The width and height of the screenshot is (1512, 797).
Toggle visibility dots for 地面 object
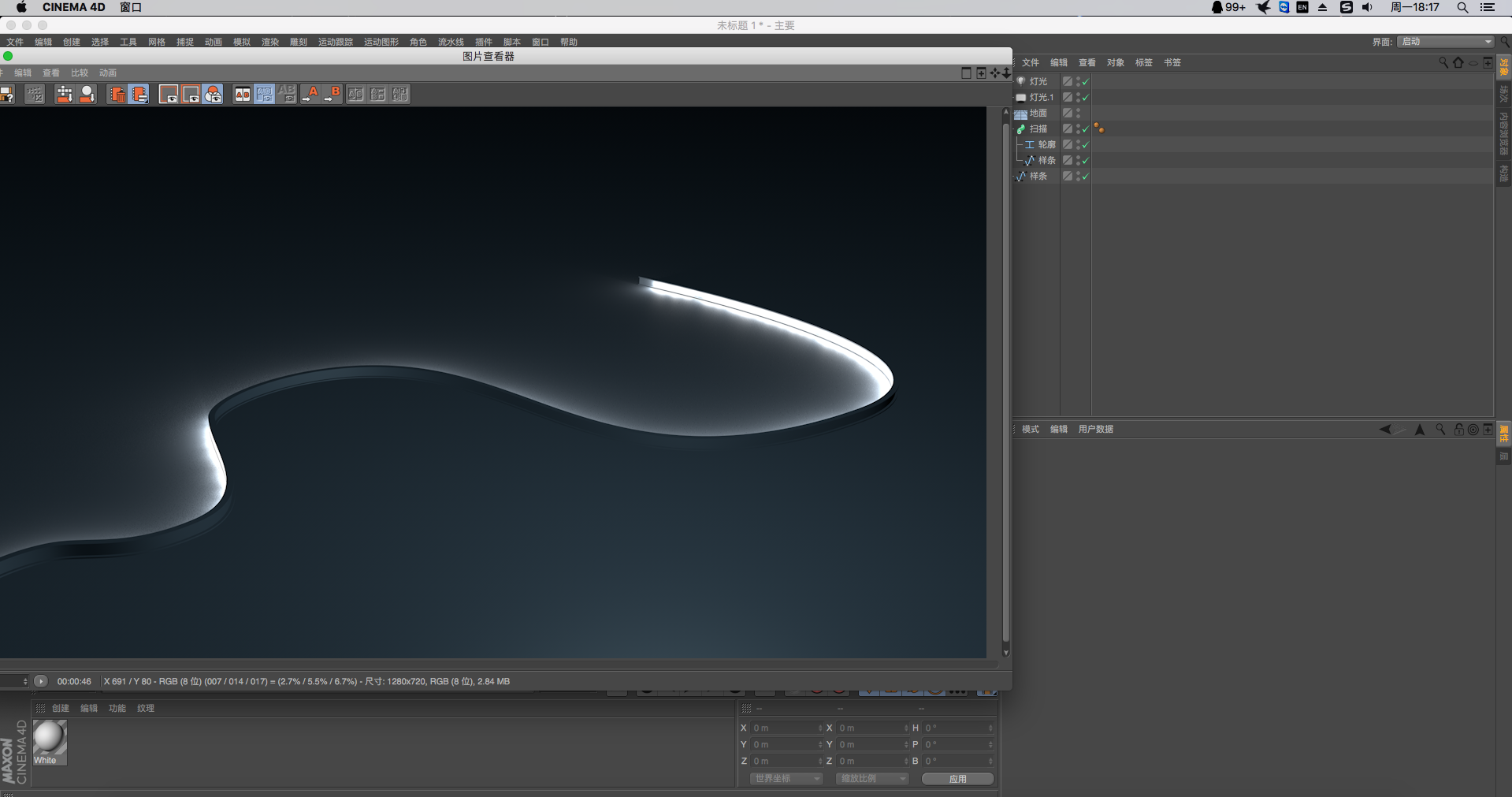click(x=1078, y=113)
